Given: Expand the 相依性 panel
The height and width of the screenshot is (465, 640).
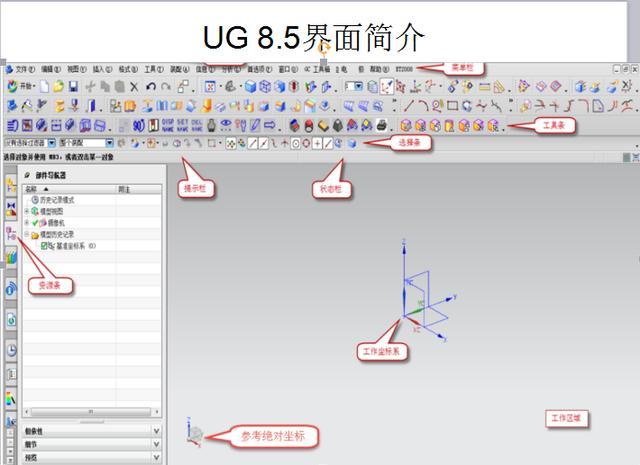Looking at the screenshot, I should tap(92, 431).
